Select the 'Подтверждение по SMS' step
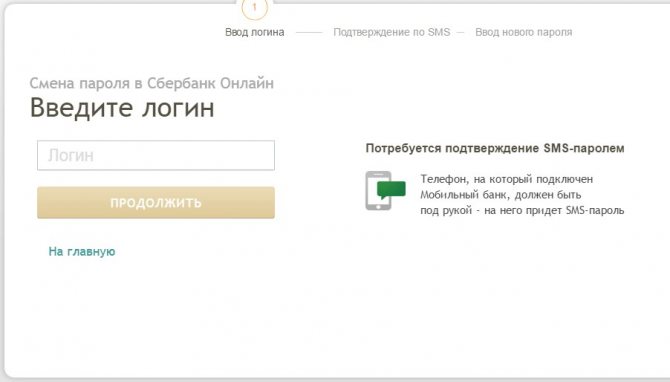Image resolution: width=670 pixels, height=382 pixels. pyautogui.click(x=392, y=32)
